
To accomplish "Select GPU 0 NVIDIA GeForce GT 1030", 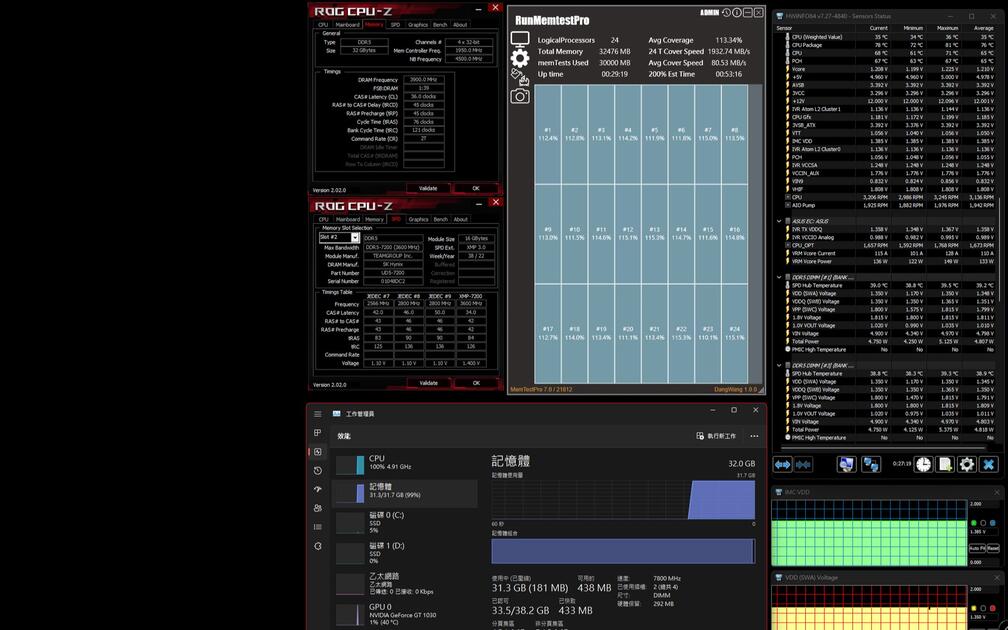I will click(405, 614).
